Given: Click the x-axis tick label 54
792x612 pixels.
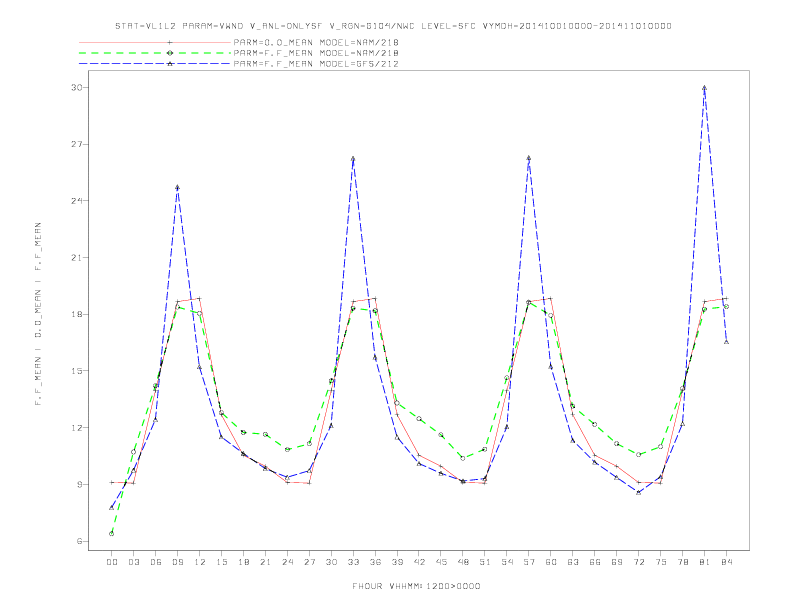Looking at the screenshot, I should [507, 562].
